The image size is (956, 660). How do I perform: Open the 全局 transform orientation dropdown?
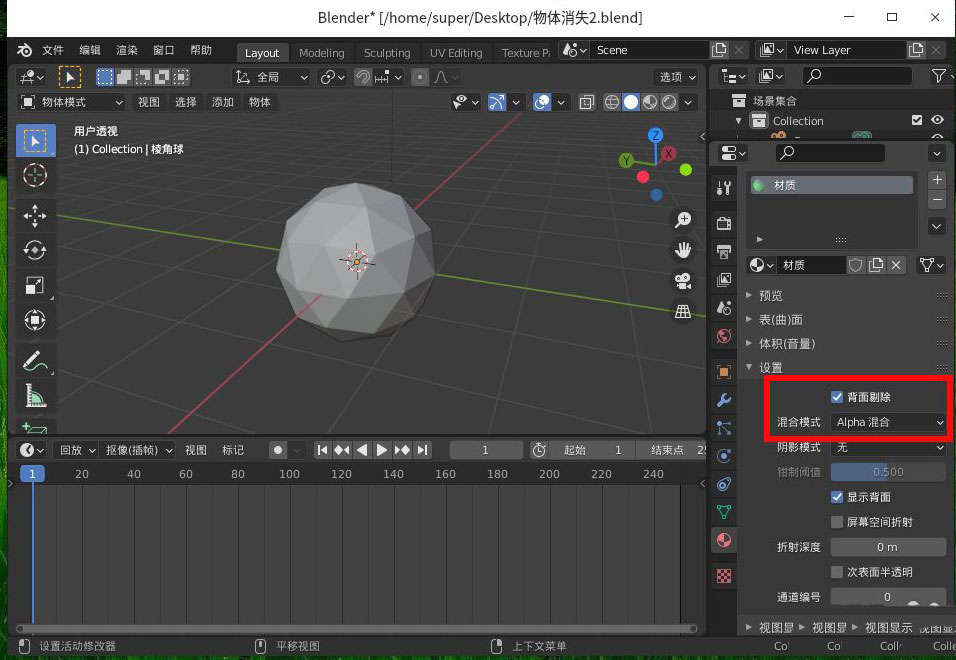pos(272,77)
